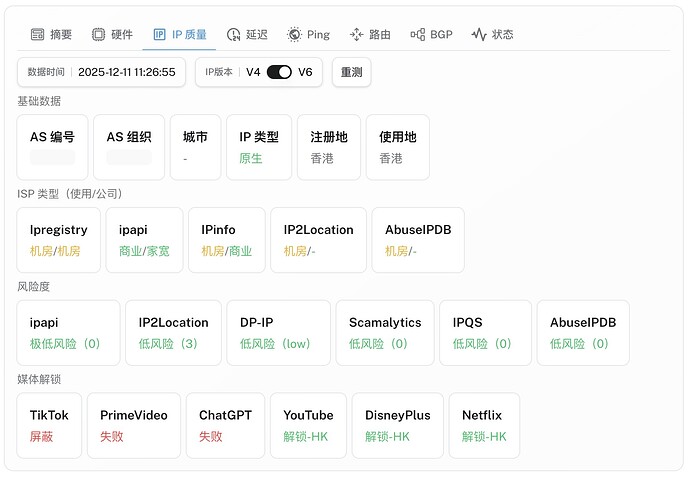Click 香港 under 使用地

[x=391, y=158]
